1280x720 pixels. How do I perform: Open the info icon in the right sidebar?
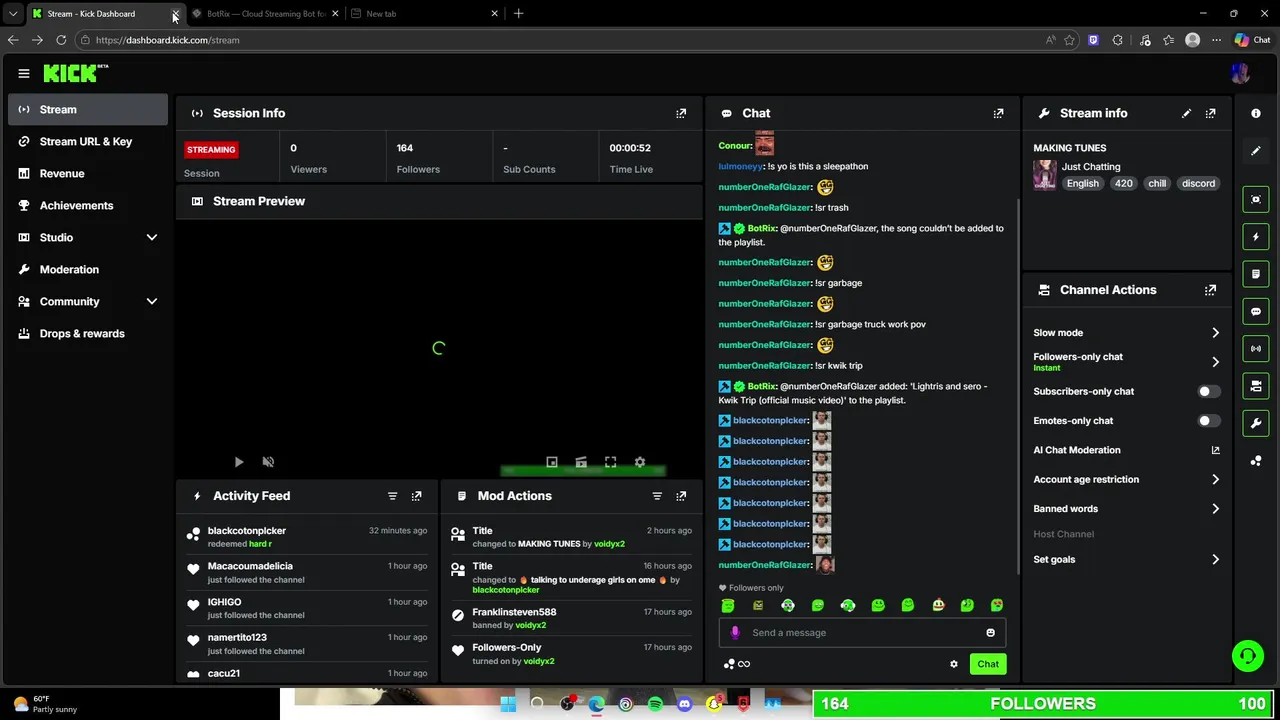click(1256, 113)
